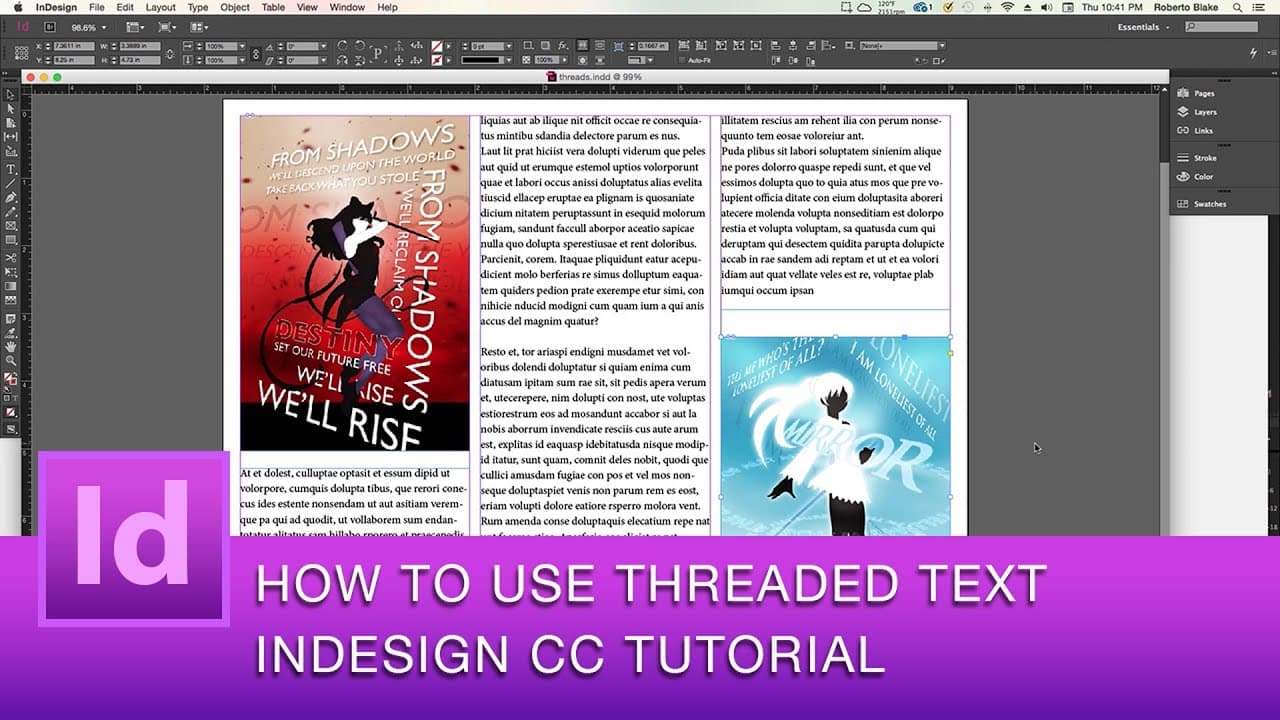The width and height of the screenshot is (1280, 720).
Task: Select the Selection tool arrow
Action: 11,94
